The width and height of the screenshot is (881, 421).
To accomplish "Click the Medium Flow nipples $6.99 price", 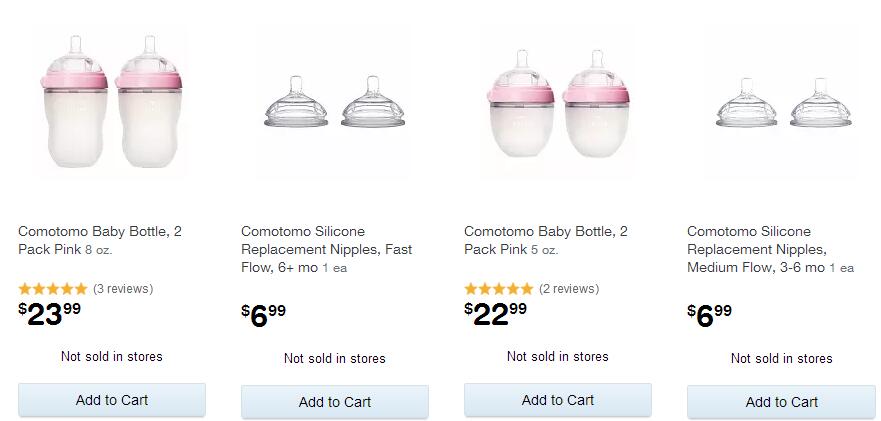I will [710, 316].
